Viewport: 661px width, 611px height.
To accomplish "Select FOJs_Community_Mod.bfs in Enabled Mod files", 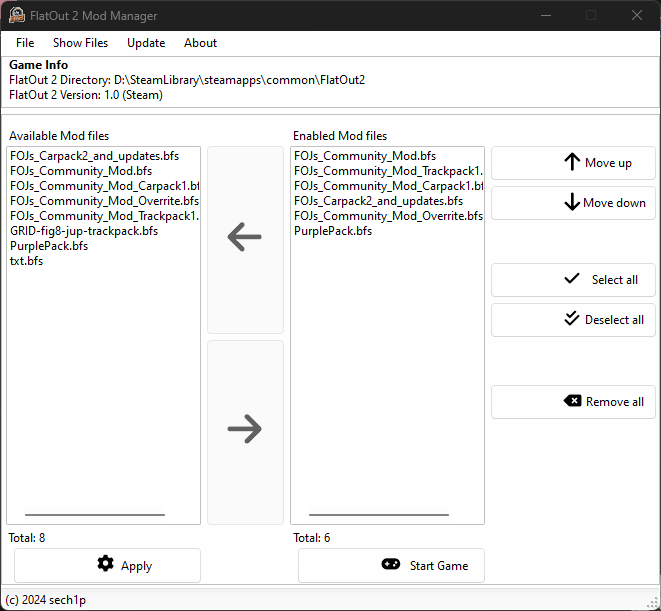I will tap(387, 156).
